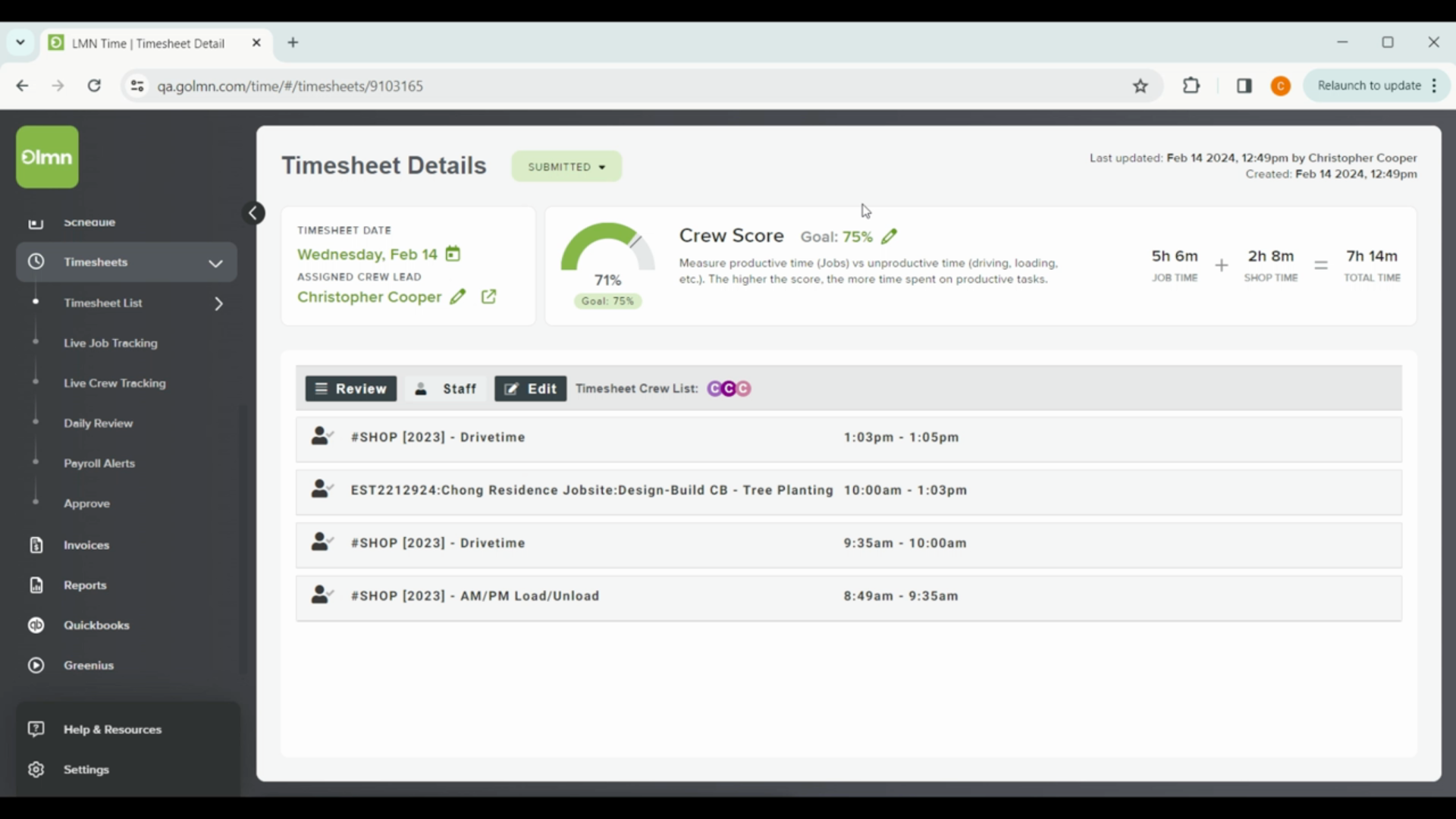Open browser extensions puzzle icon
The image size is (1456, 819).
click(x=1191, y=86)
